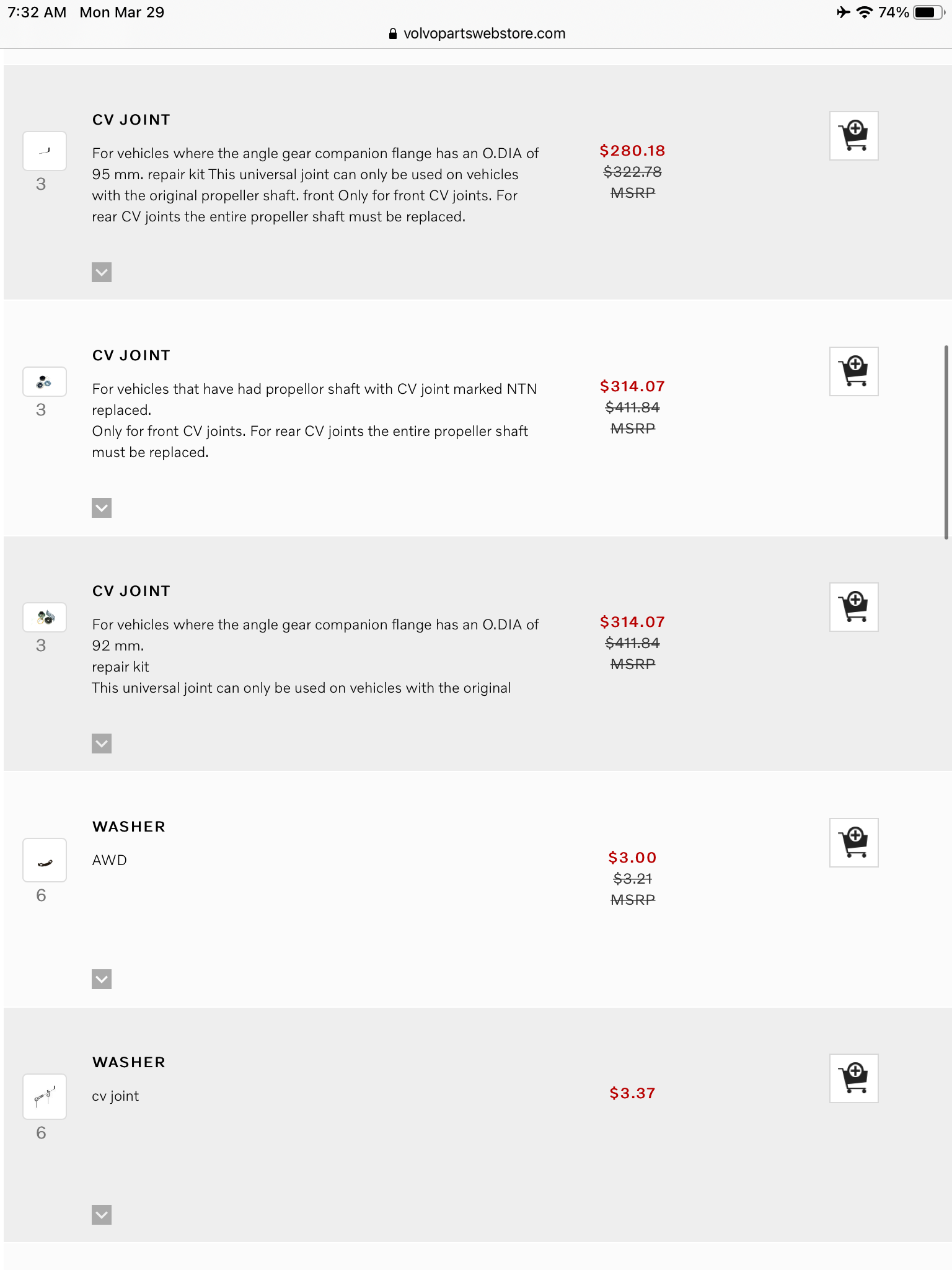View AWD washer thumbnail image
The image size is (952, 1270).
[45, 860]
